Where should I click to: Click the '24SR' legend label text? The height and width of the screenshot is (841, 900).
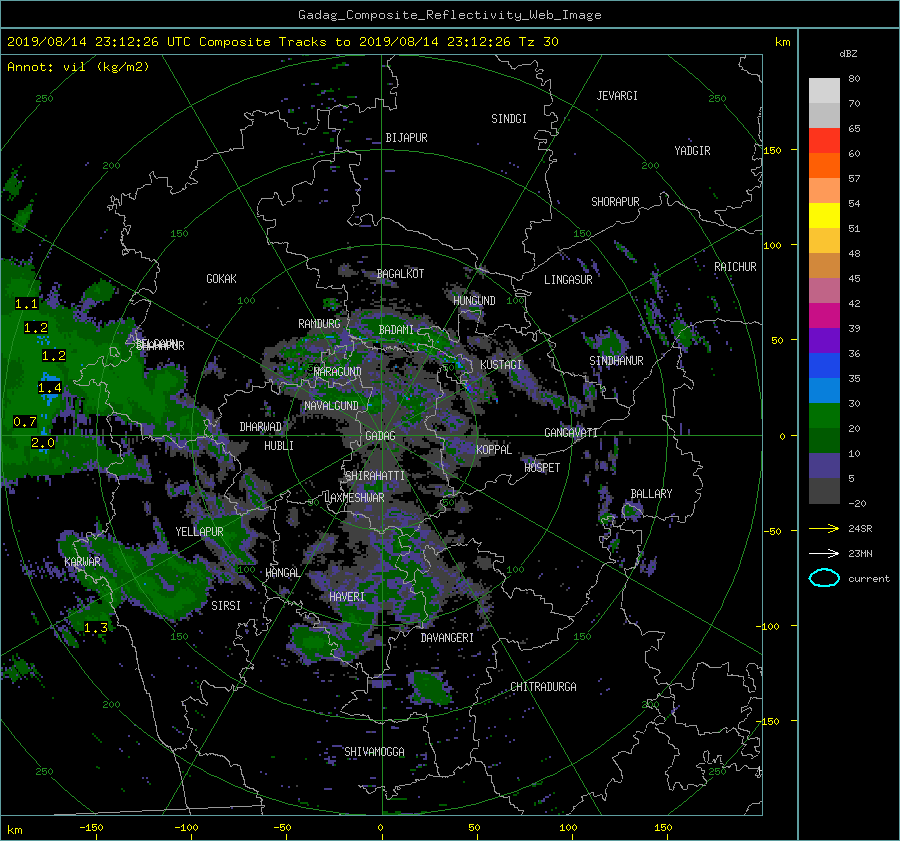tap(860, 529)
